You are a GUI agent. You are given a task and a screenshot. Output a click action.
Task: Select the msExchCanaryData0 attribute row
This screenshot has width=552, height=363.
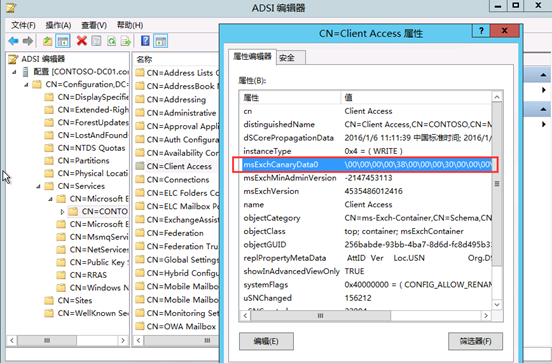point(365,164)
